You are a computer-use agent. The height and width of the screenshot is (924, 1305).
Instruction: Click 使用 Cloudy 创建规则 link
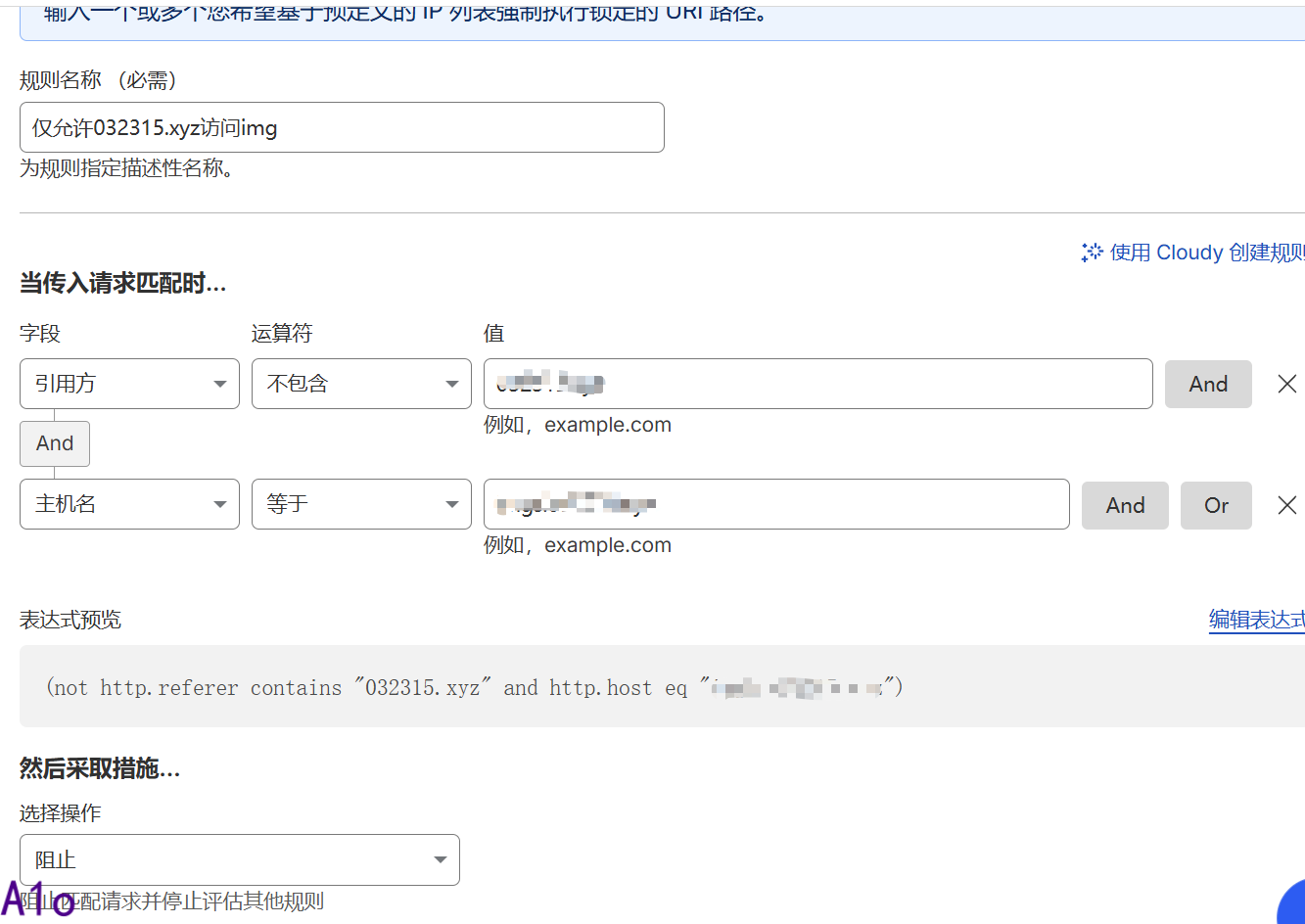click(x=1206, y=253)
